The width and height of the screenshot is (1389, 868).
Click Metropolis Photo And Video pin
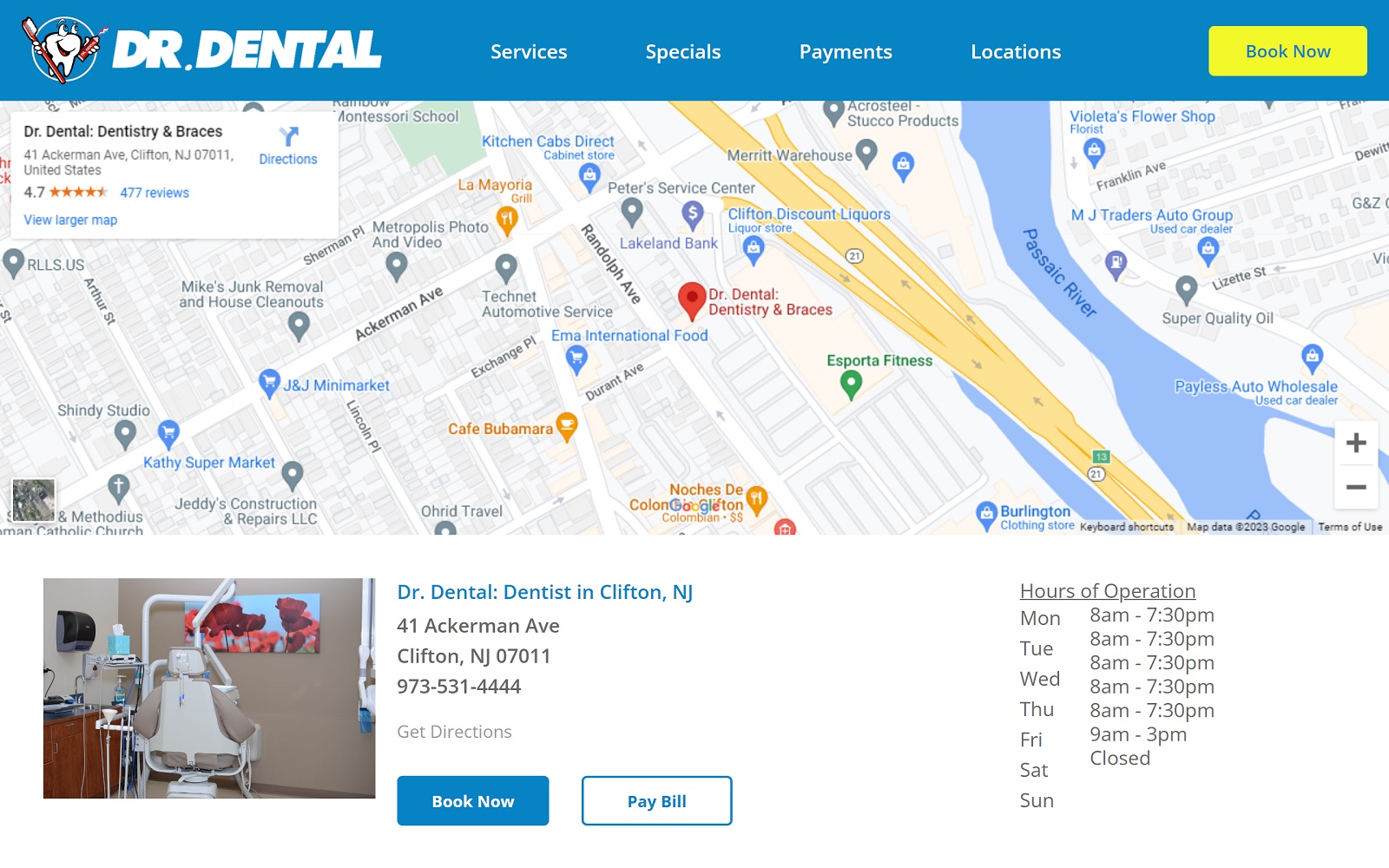click(x=397, y=266)
